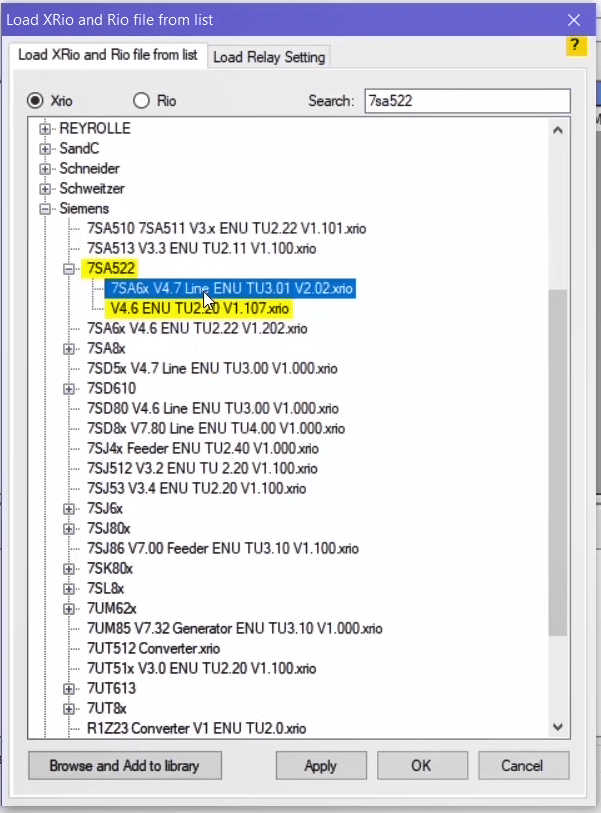
Task: Click the Cancel button
Action: pos(521,766)
